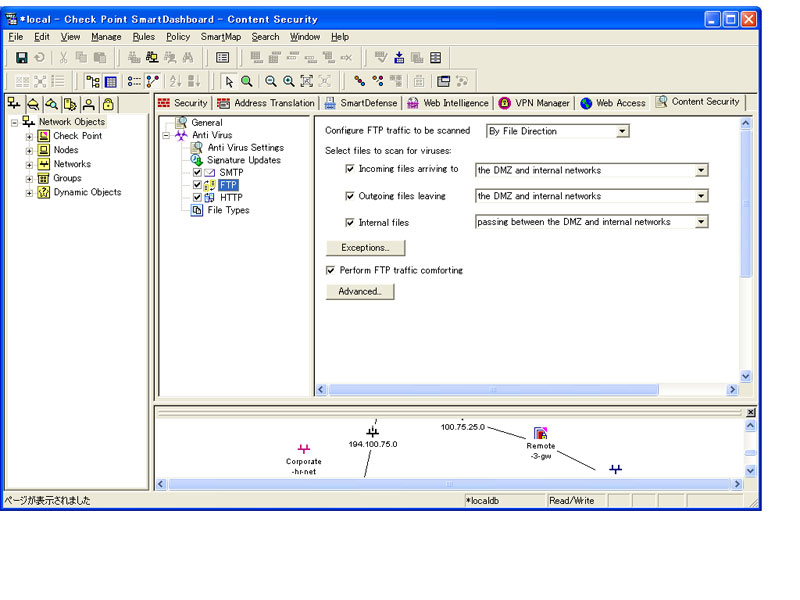
Task: Click the green magnifier zoom tool icon
Action: pyautogui.click(x=247, y=81)
